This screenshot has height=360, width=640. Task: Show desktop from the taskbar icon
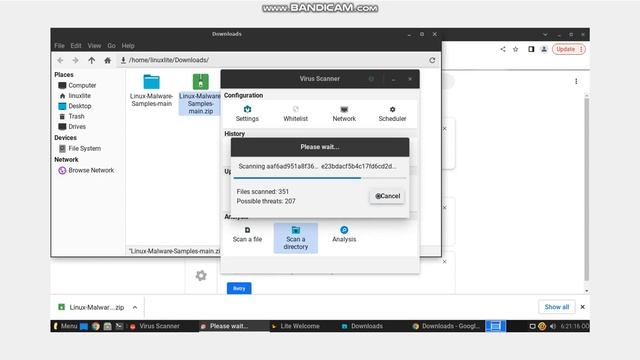tap(84, 326)
